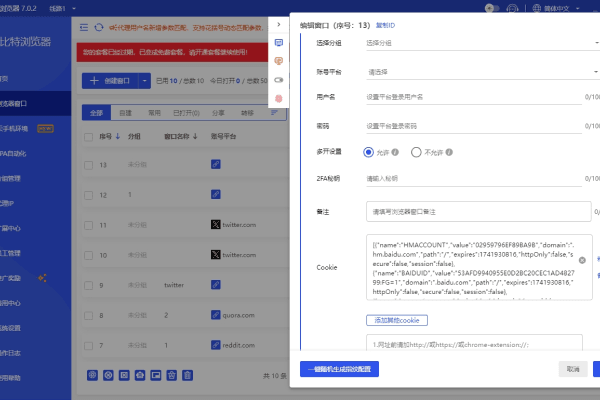Viewport: 600px width, 400px height.
Task: Tick the checkbox for row 13
Action: (88, 165)
